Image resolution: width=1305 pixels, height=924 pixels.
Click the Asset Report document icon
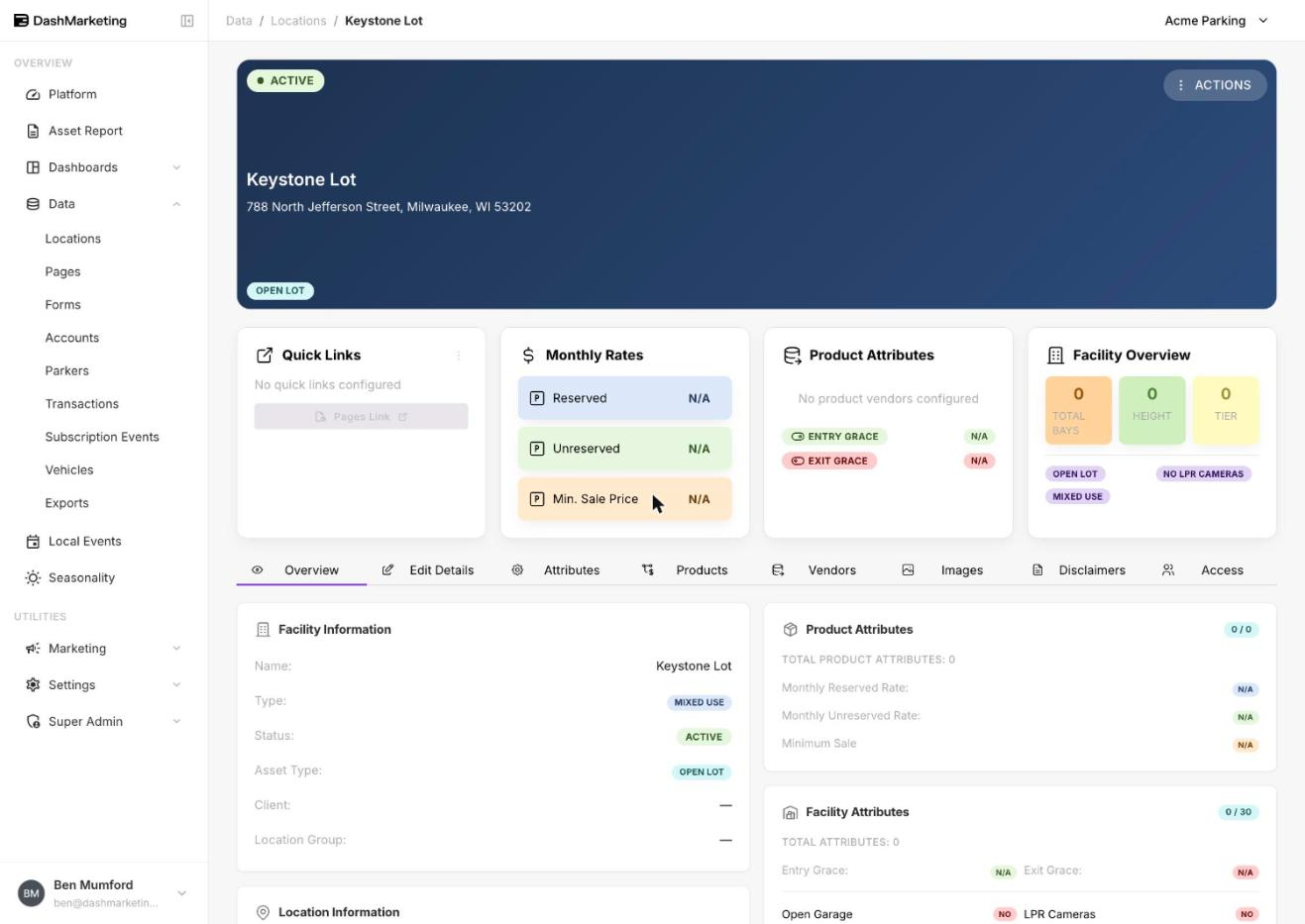[33, 131]
